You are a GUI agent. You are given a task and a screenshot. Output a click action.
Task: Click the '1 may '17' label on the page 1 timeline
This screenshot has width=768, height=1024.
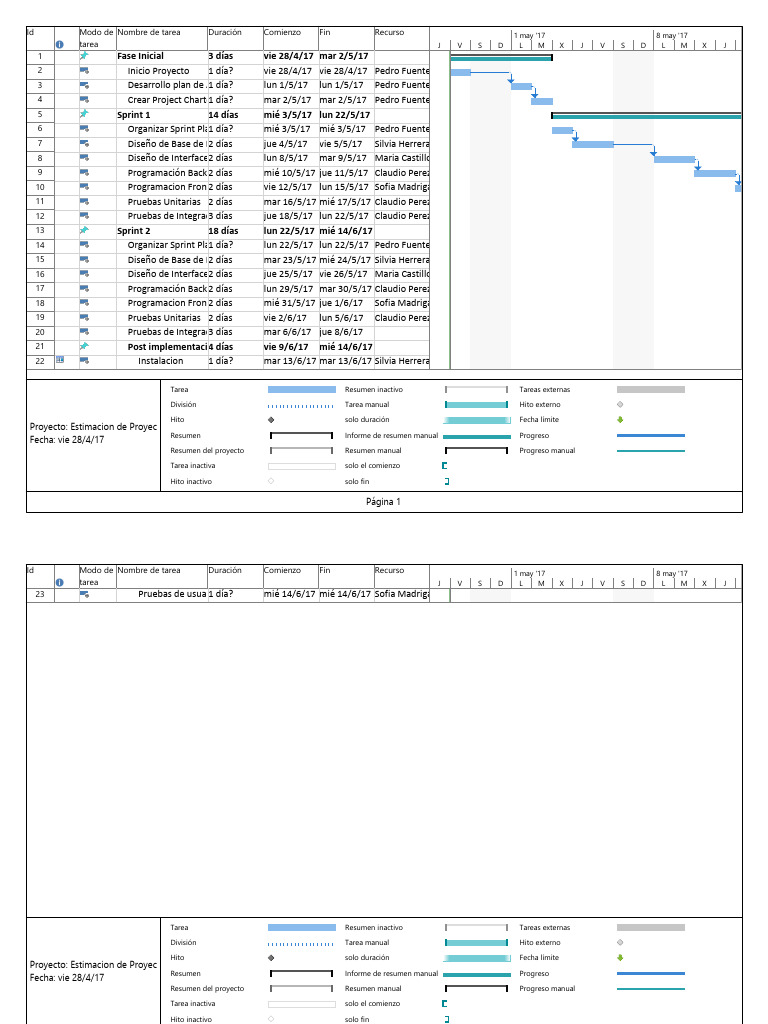tap(529, 35)
